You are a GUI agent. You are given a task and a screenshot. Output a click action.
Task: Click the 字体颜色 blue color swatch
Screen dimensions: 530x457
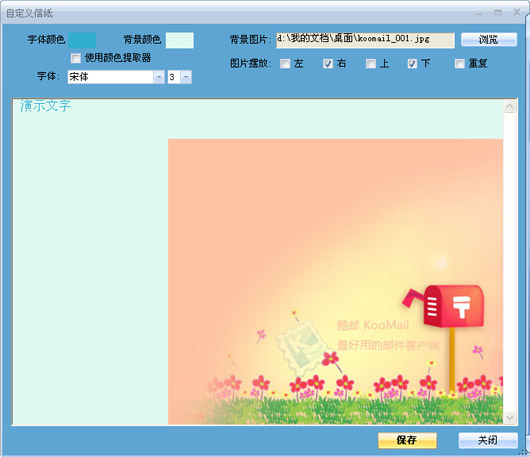82,40
